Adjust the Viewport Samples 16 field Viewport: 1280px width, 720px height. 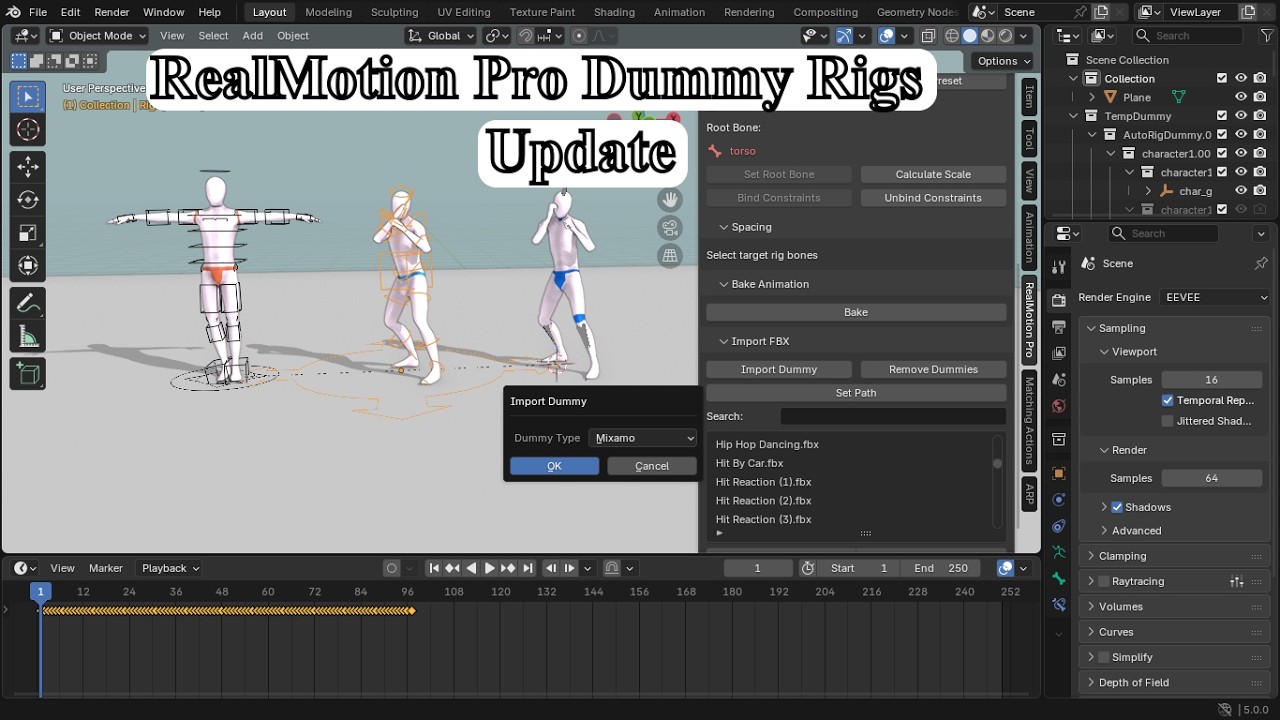1211,380
